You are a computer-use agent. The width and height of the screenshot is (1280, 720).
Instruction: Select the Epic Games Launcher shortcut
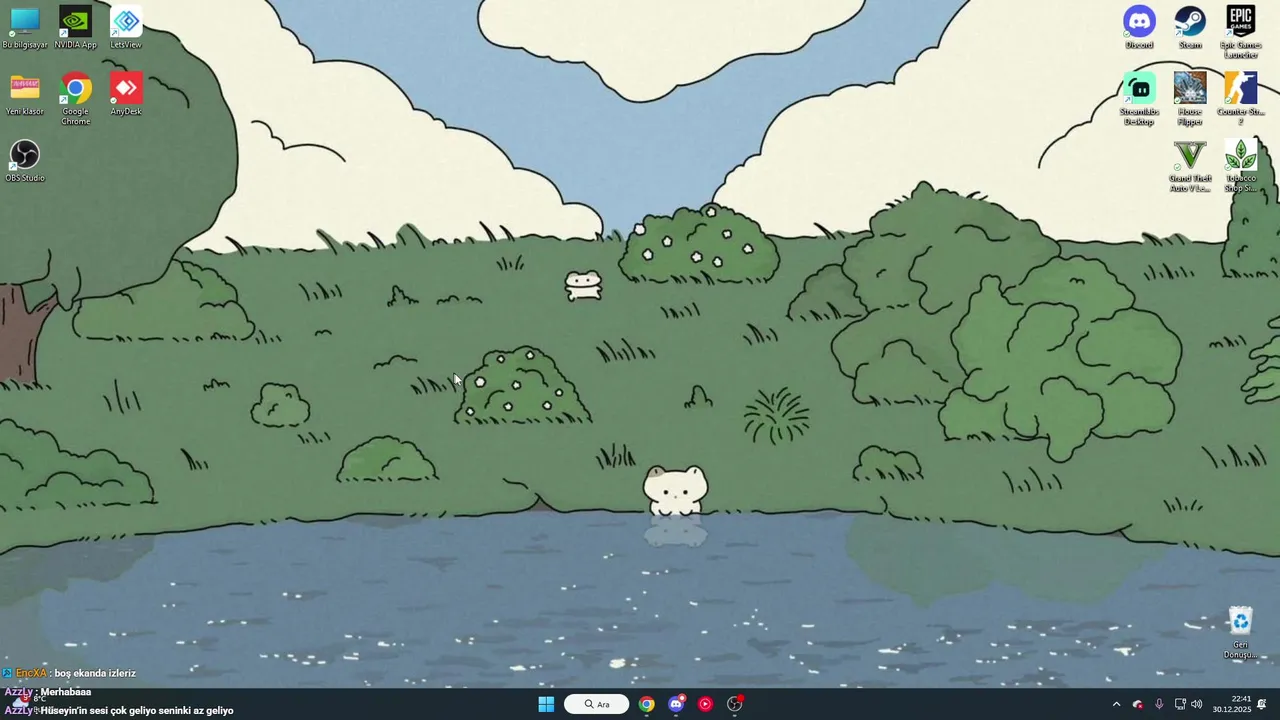(x=1240, y=32)
